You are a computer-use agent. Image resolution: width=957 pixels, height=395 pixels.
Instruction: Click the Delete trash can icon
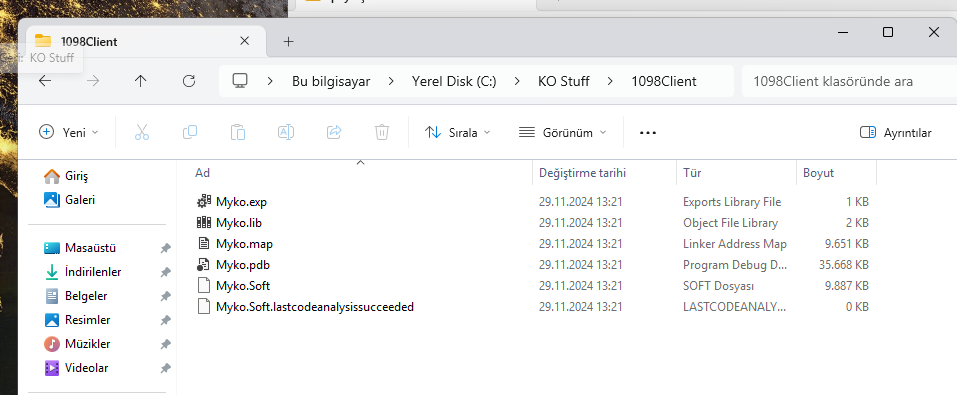point(382,132)
